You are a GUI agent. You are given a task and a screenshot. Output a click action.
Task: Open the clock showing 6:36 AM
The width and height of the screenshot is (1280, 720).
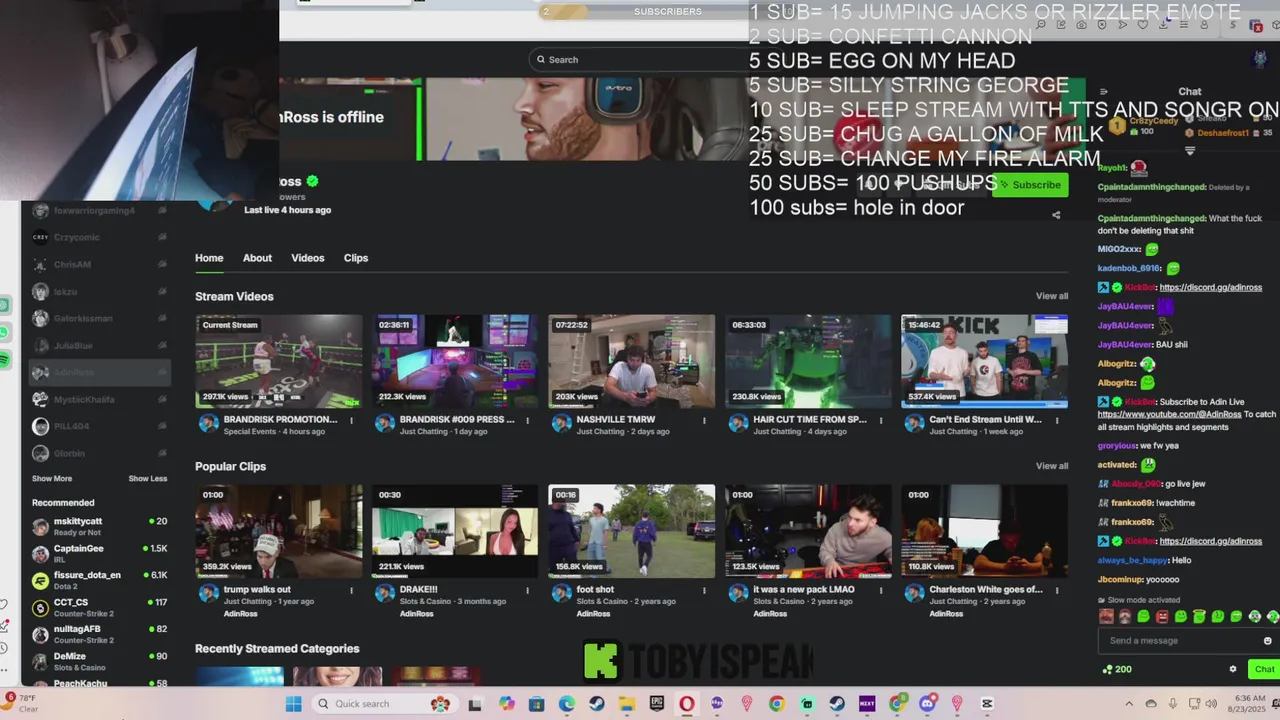coord(1245,704)
